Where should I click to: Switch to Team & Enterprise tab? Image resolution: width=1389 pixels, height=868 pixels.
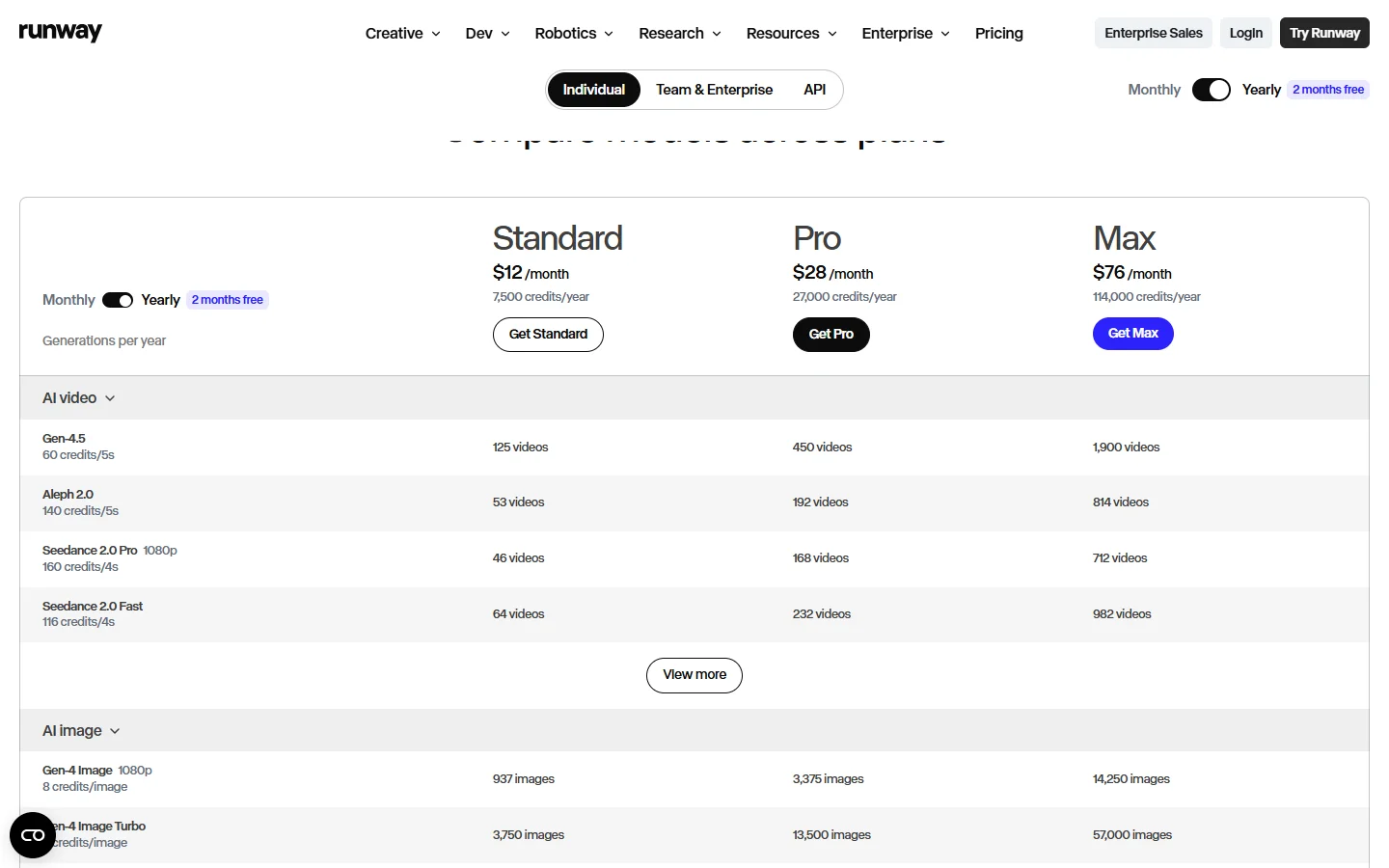[714, 90]
